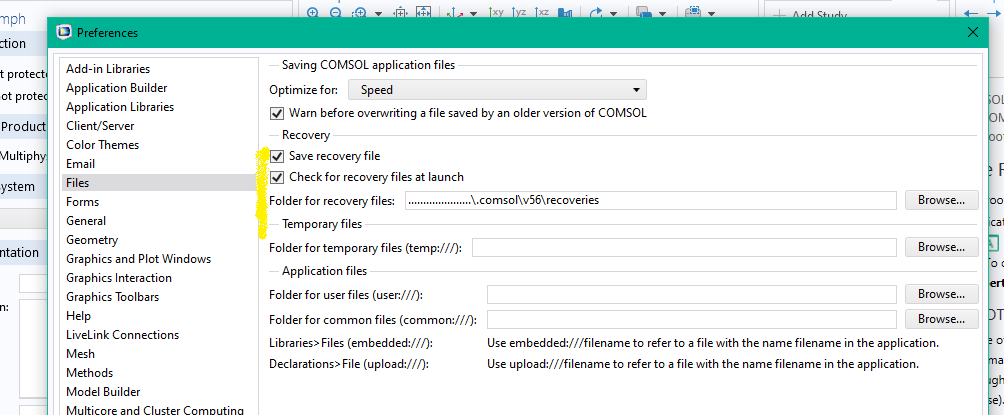Open the dropdown arrow beside the axis icon
Viewport: 1004px width, 415px height.
click(471, 13)
